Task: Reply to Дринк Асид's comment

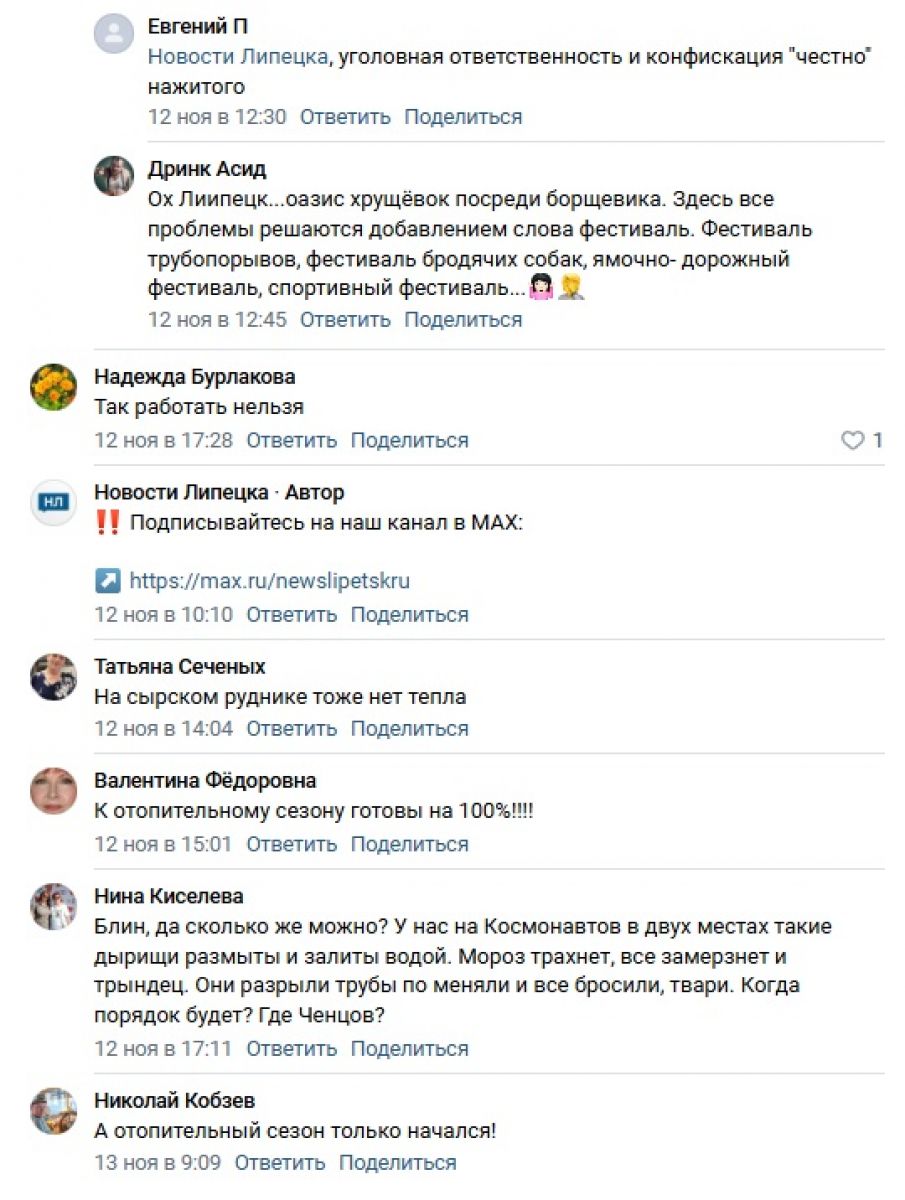Action: click(x=345, y=320)
